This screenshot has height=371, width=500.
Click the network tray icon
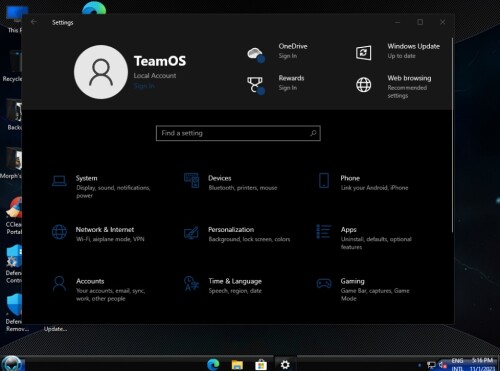[431, 365]
